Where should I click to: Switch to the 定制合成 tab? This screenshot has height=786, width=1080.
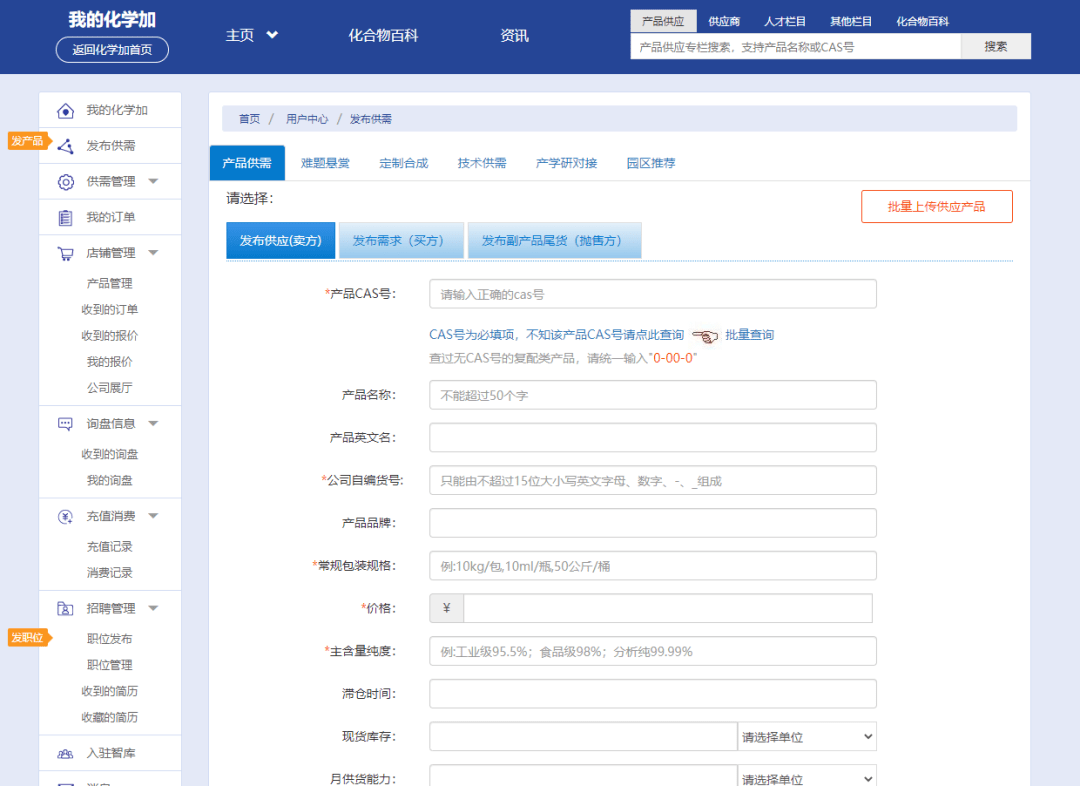(404, 163)
